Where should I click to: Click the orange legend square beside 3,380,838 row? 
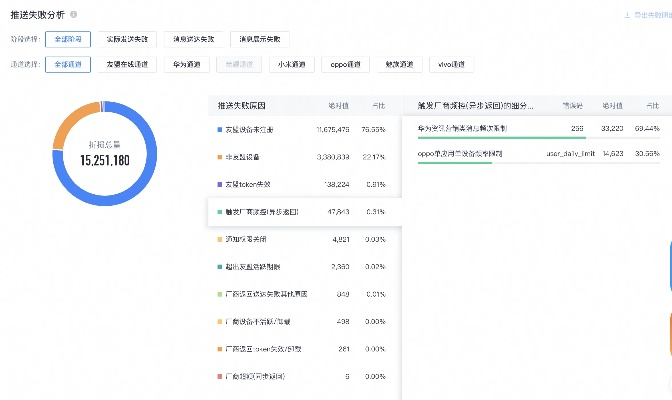pos(219,157)
